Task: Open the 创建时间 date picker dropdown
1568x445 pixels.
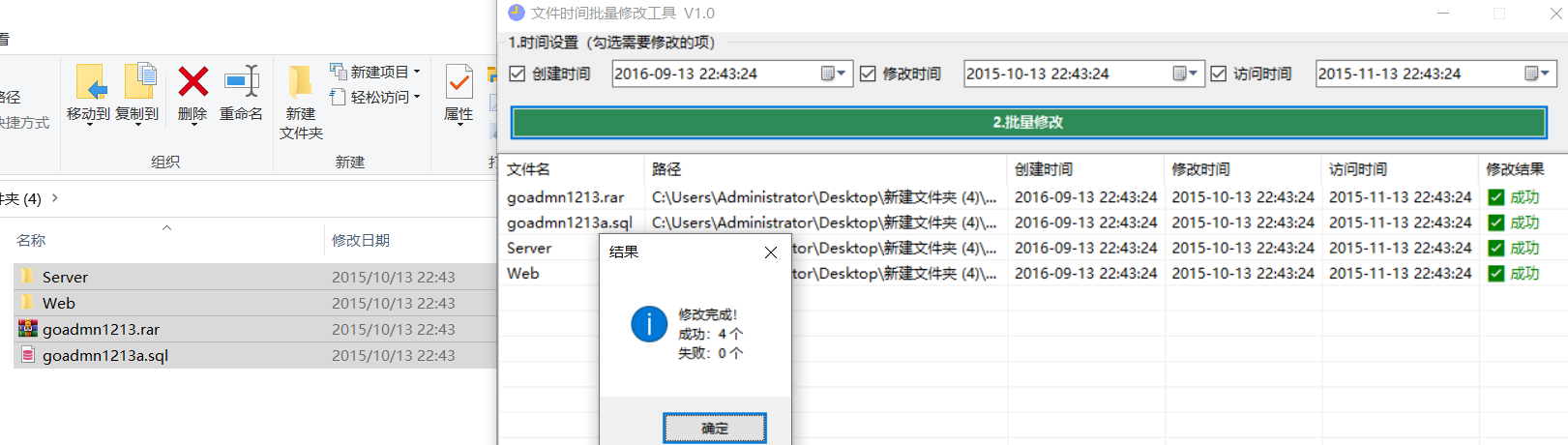Action: (834, 74)
